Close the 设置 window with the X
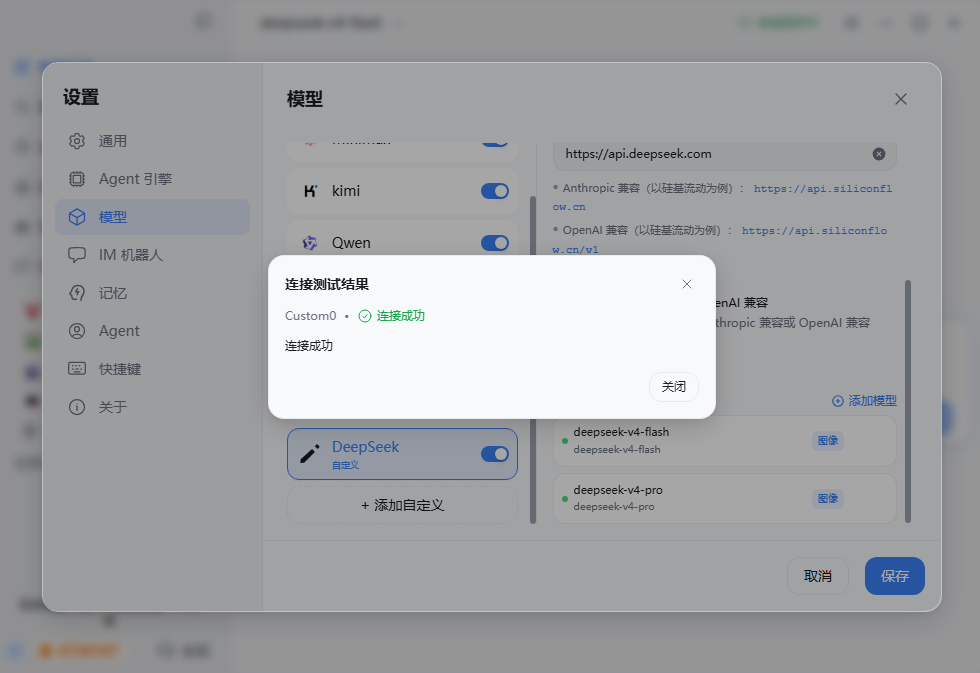The width and height of the screenshot is (980, 673). [x=901, y=99]
